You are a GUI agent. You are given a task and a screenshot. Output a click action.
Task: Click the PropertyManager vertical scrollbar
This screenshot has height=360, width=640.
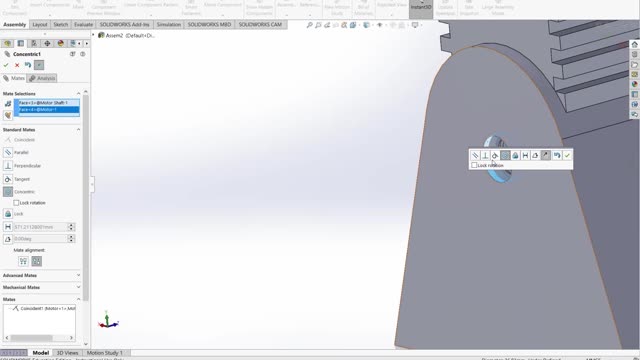tap(86, 198)
